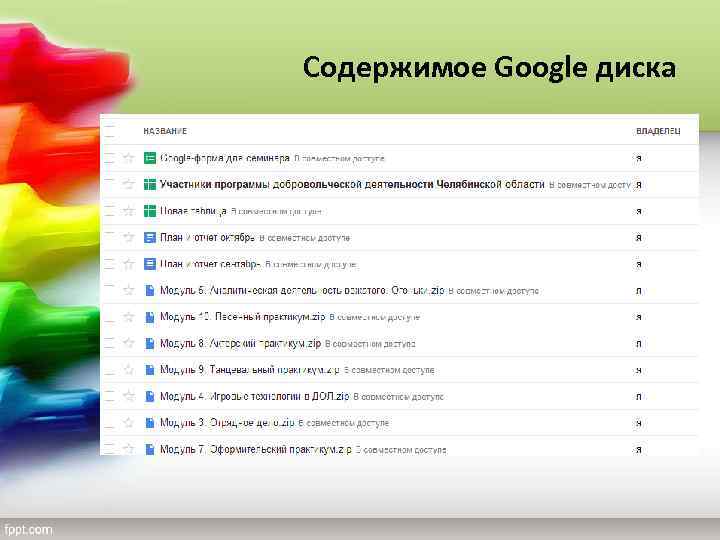Viewport: 720px width, 540px height.
Task: Click owner cell 'я' in Google-форма row
Action: coord(639,158)
